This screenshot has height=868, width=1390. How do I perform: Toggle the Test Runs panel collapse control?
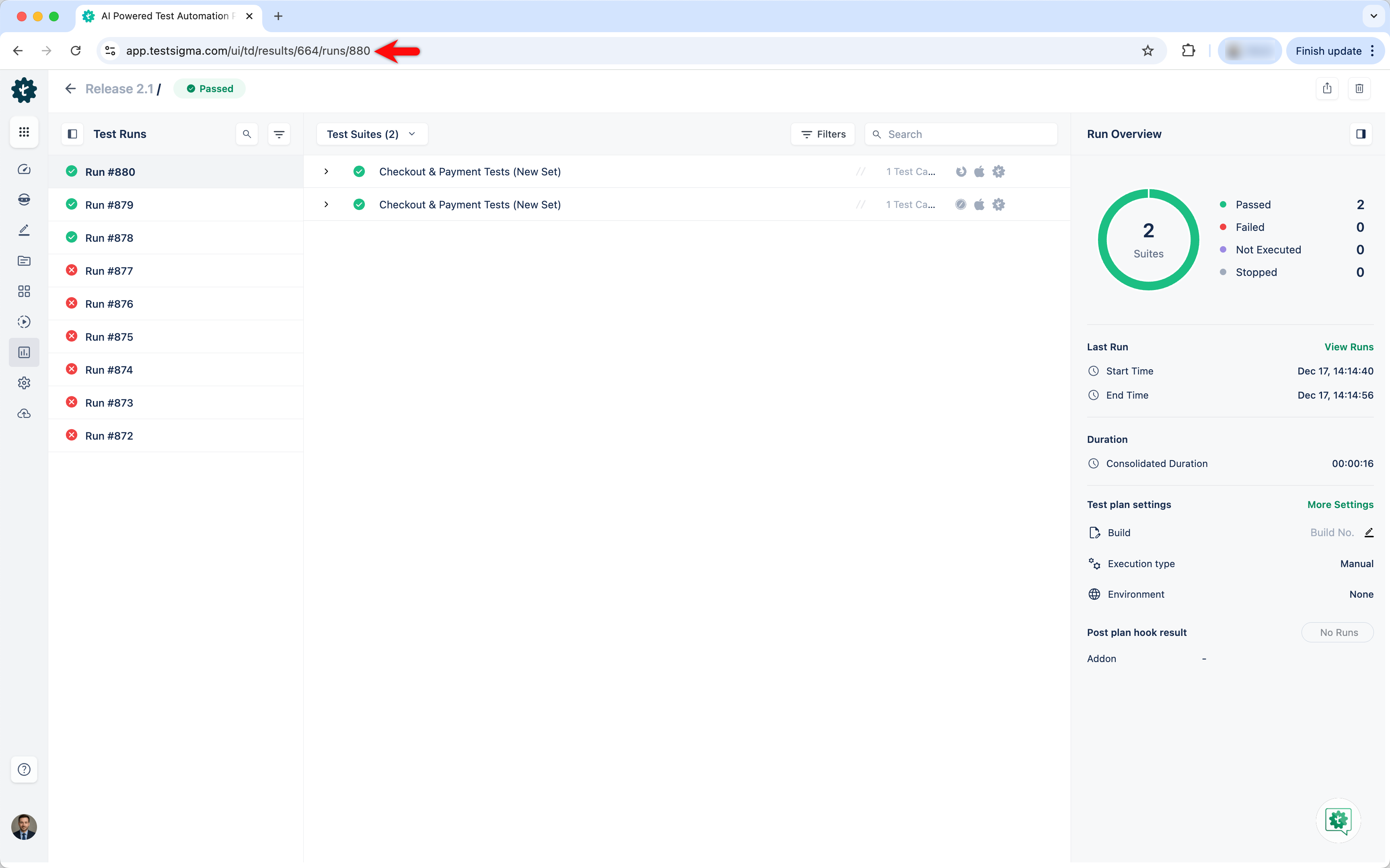pyautogui.click(x=72, y=134)
